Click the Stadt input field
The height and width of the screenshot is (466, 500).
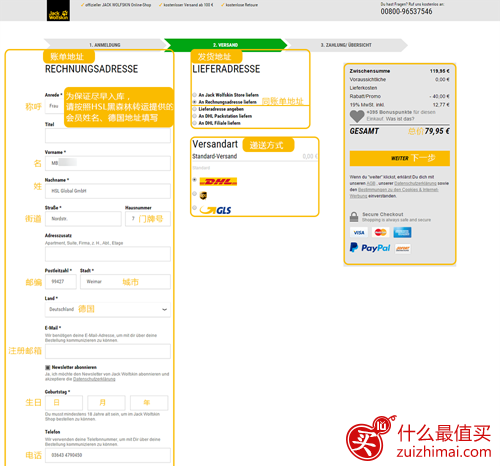coord(125,282)
